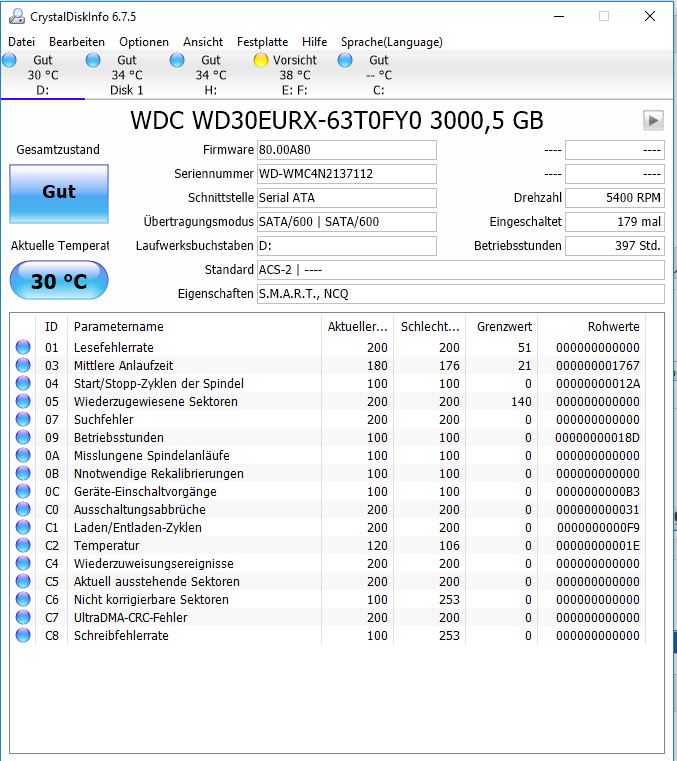
Task: Click status icon of Suchfehler row
Action: coord(23,419)
